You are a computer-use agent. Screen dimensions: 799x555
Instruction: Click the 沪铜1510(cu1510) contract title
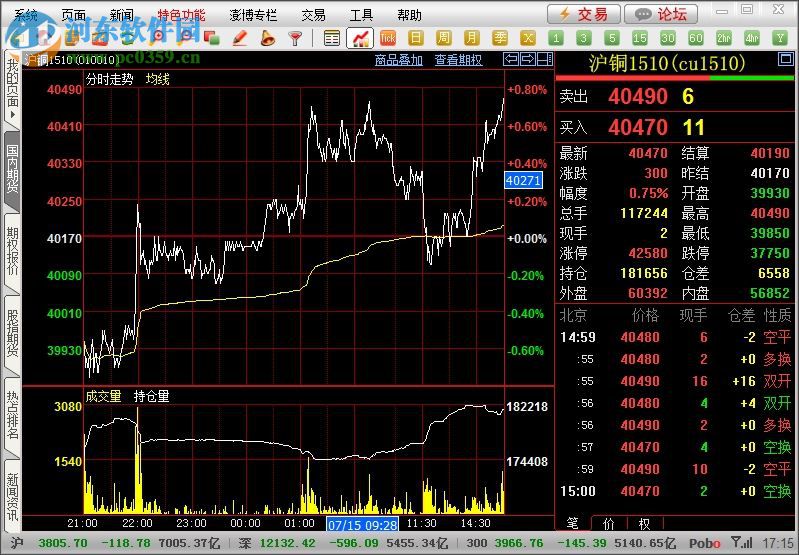point(667,63)
